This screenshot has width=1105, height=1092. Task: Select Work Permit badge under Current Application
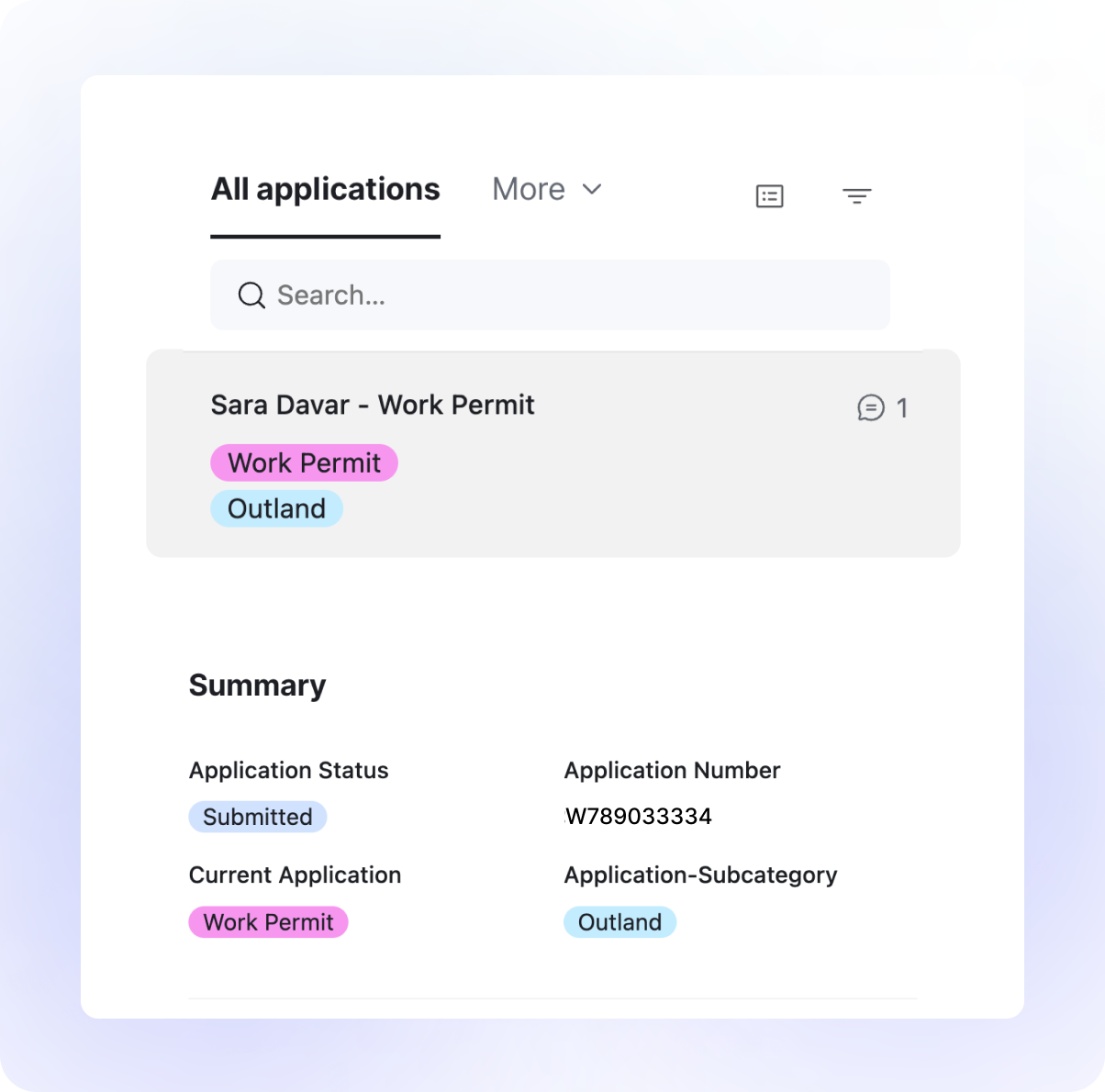click(x=268, y=922)
